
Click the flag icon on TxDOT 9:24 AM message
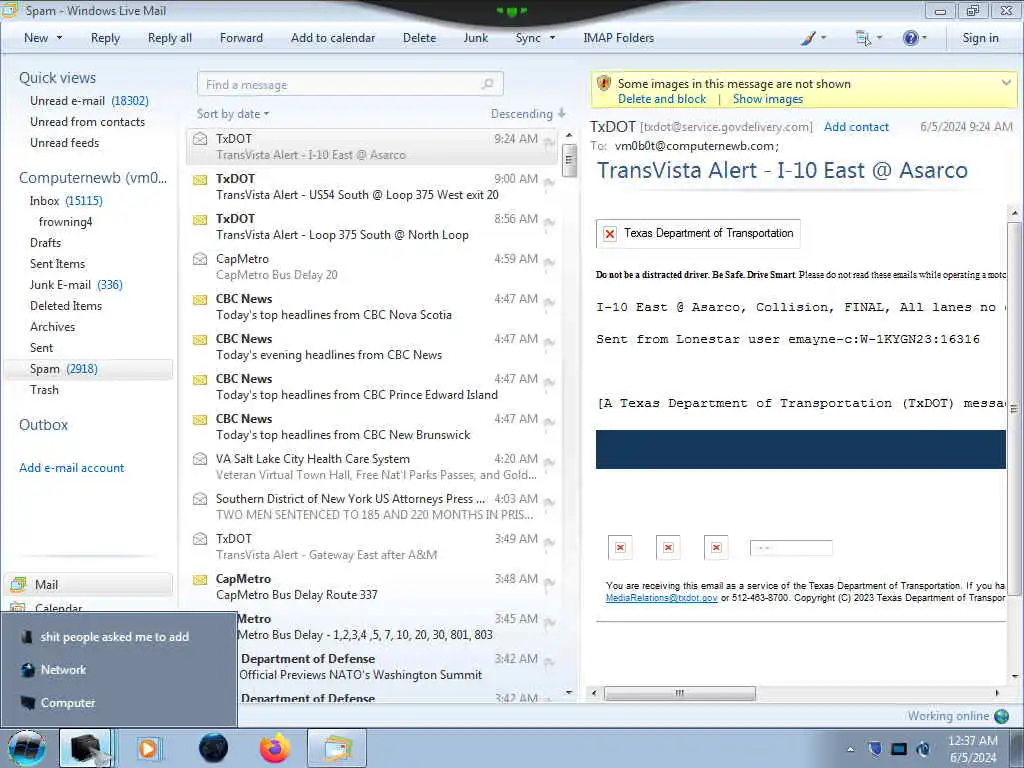pos(549,142)
